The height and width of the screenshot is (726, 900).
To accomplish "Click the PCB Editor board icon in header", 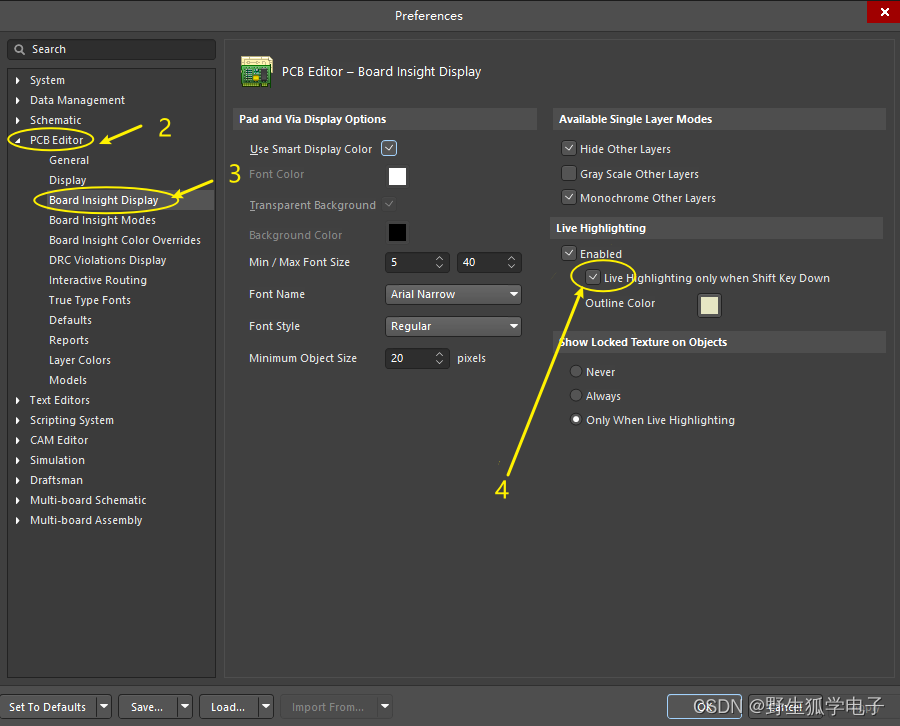I will pyautogui.click(x=256, y=71).
